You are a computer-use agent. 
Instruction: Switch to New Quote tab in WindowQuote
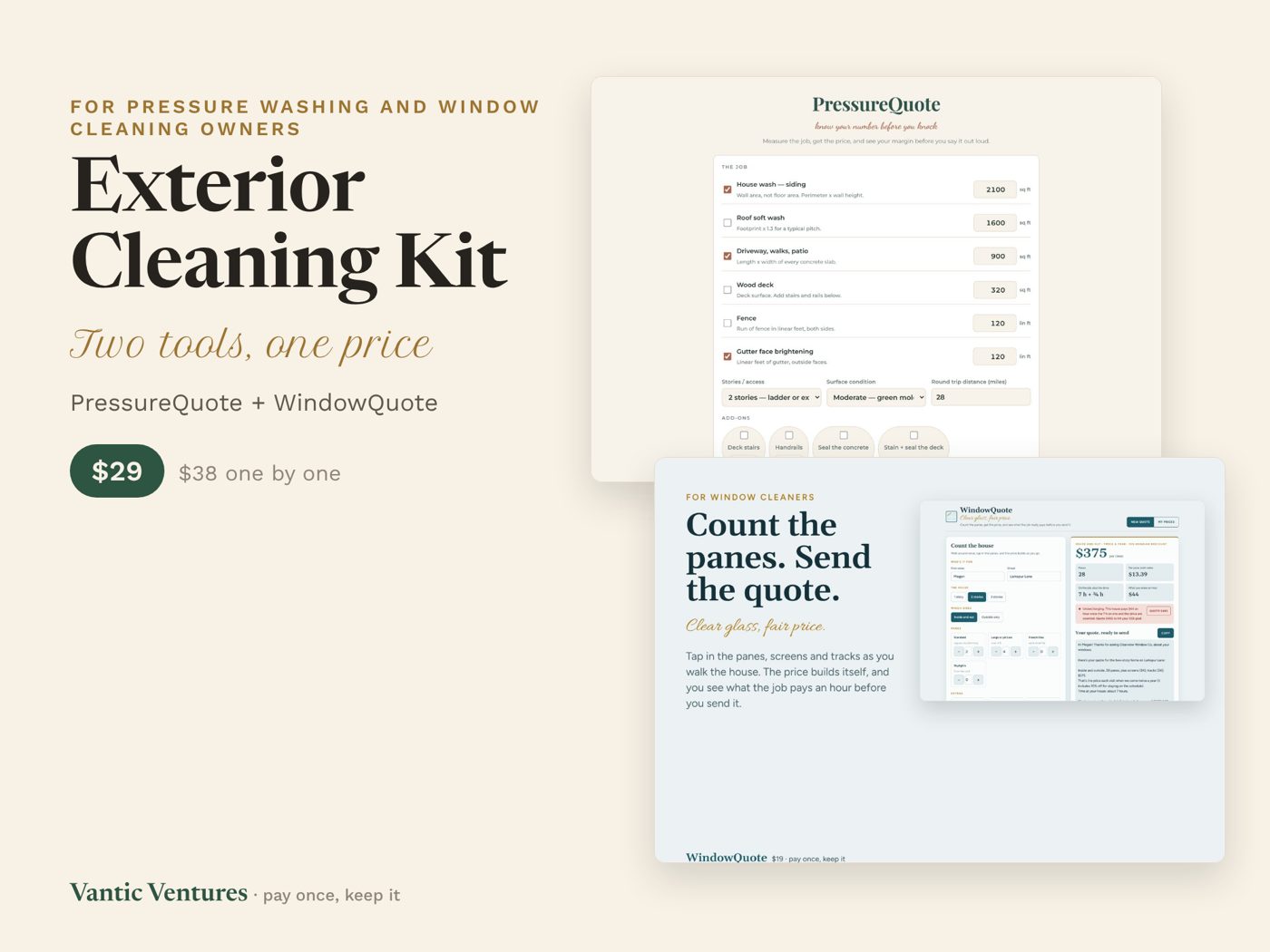[x=1140, y=522]
